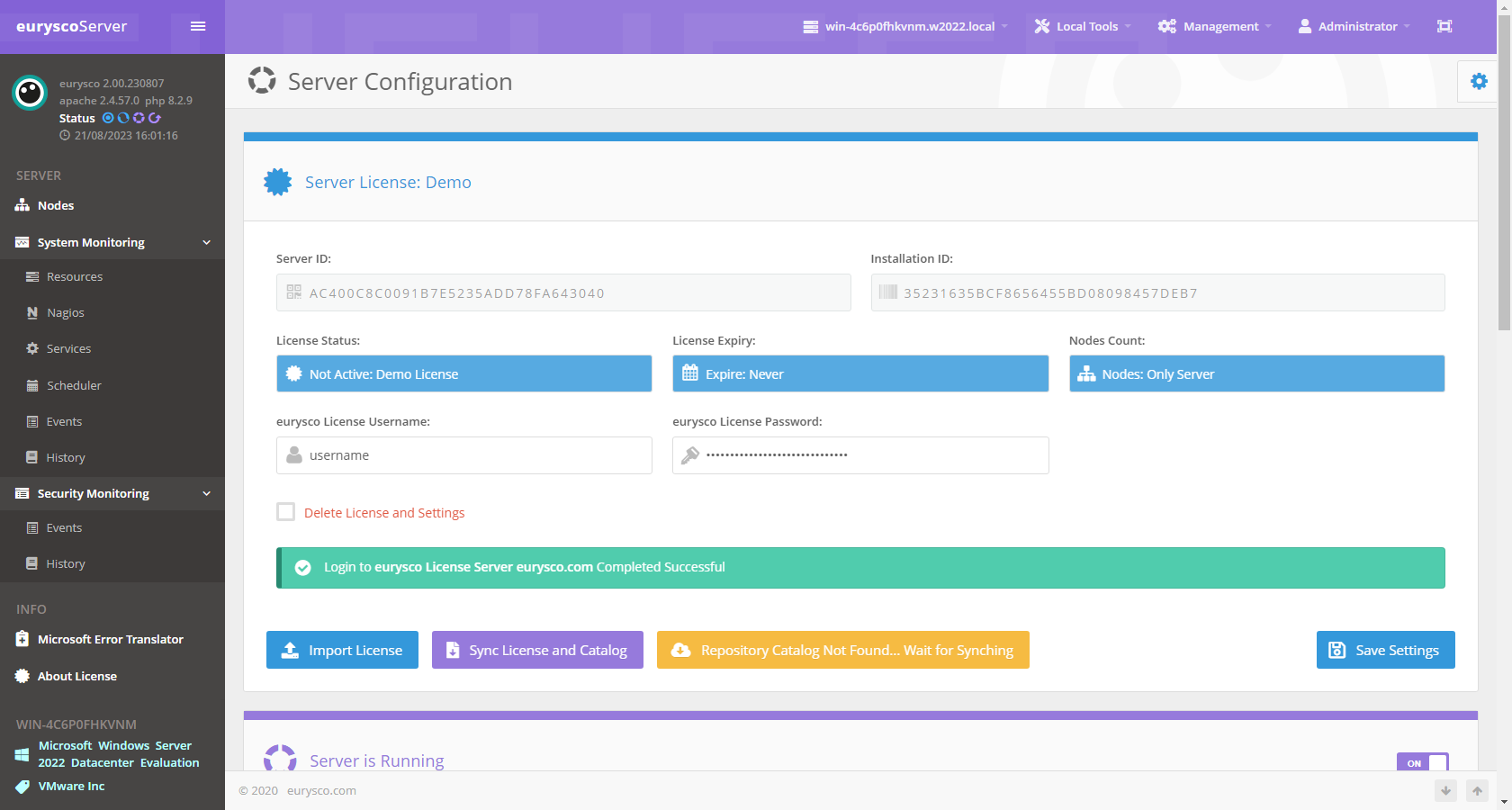Click the Server License badge icon
The width and height of the screenshot is (1512, 810).
pyautogui.click(x=278, y=182)
